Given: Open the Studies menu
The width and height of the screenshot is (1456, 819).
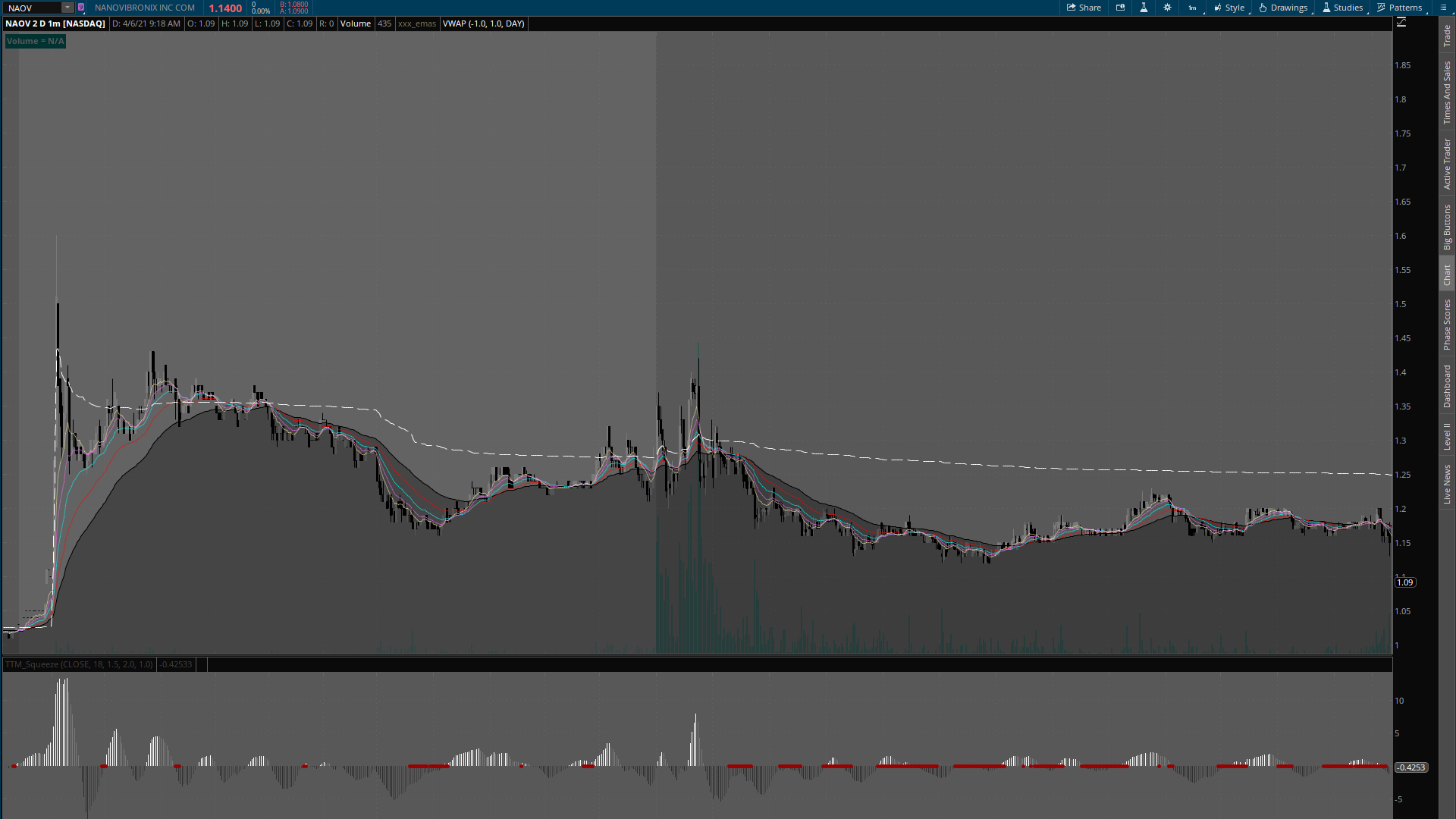Looking at the screenshot, I should click(1342, 8).
